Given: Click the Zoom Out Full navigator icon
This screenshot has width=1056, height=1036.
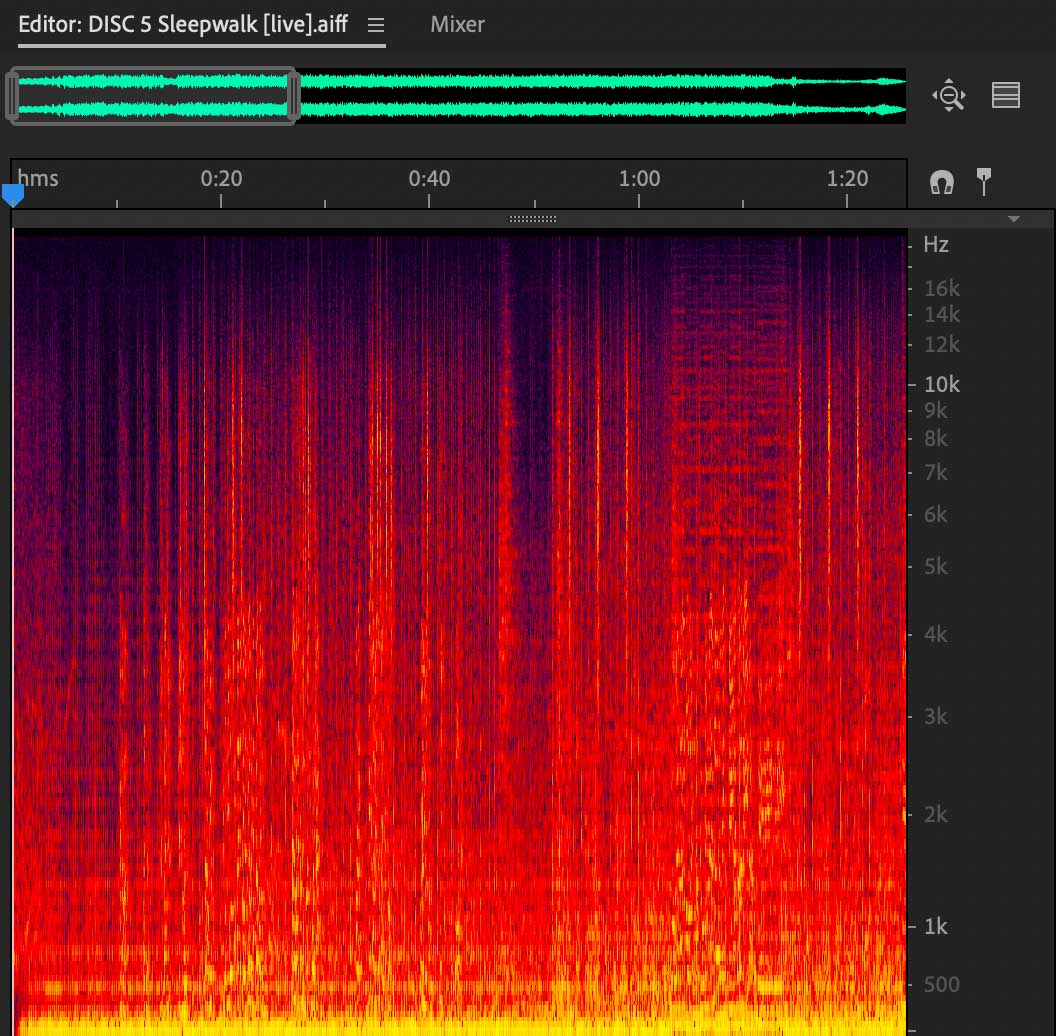Looking at the screenshot, I should pos(948,96).
